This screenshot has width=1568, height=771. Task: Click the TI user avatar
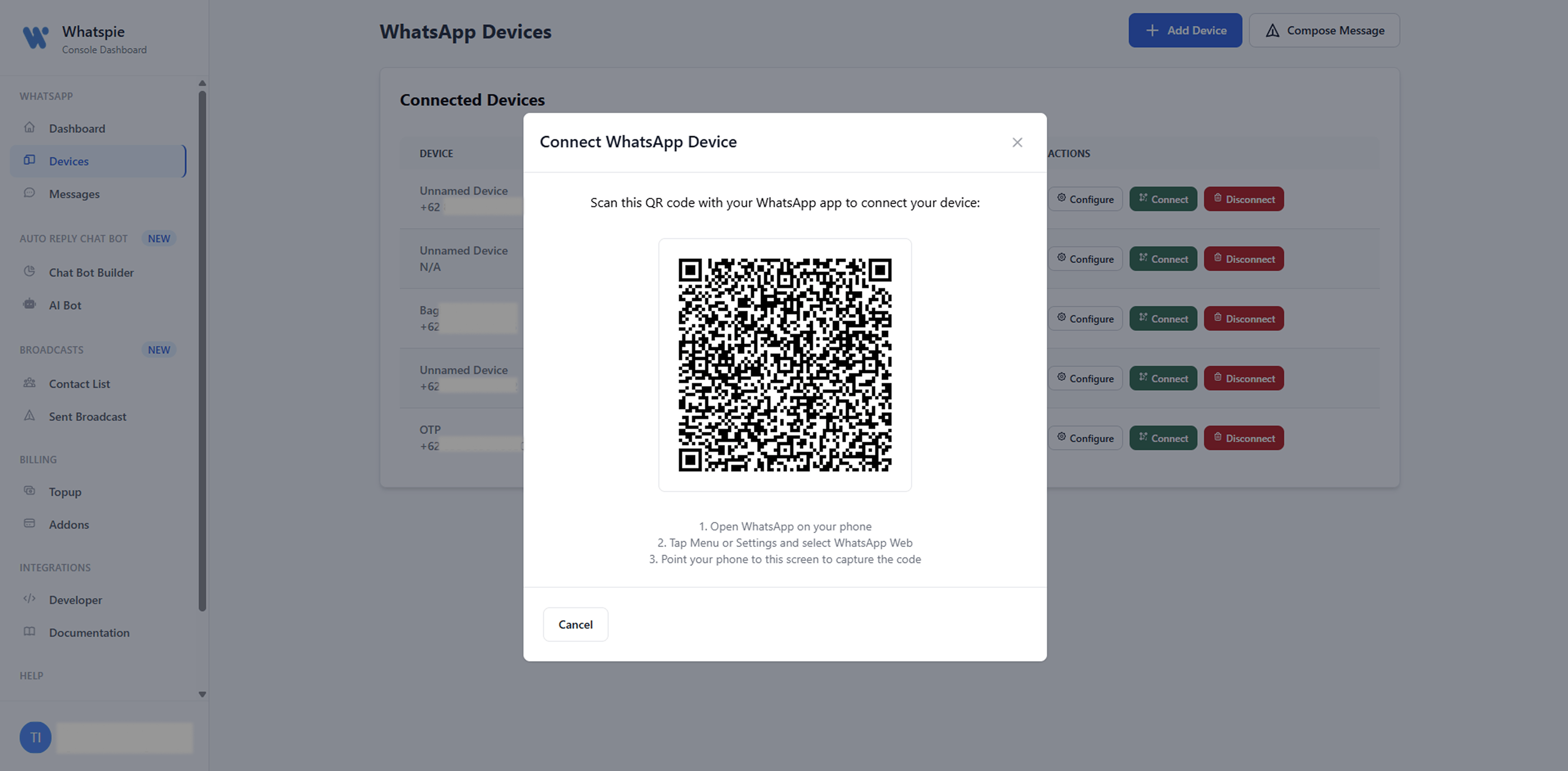pyautogui.click(x=35, y=737)
